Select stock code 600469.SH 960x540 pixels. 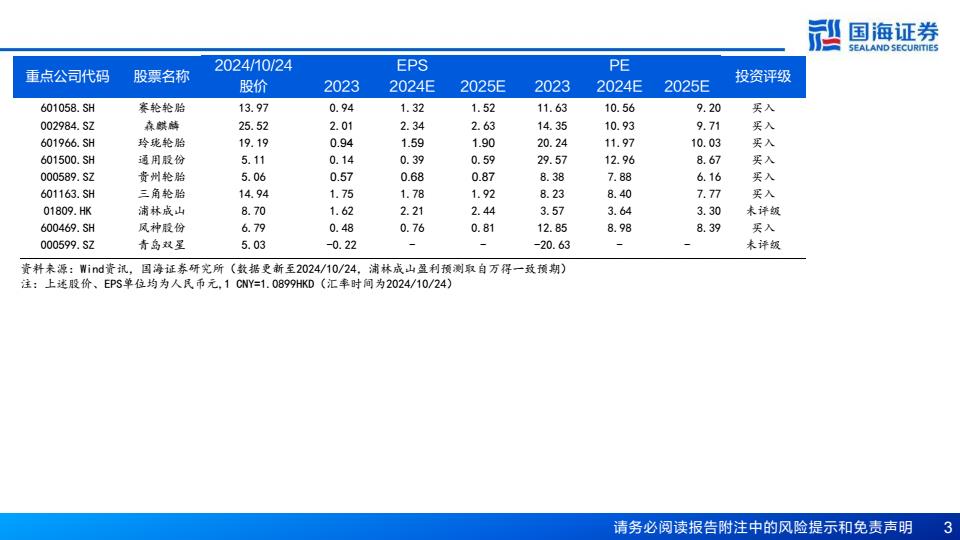[x=67, y=228]
